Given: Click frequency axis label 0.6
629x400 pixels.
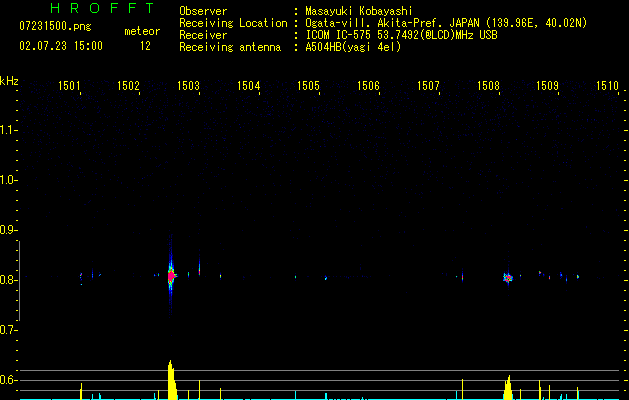Looking at the screenshot, I should [x=7, y=380].
